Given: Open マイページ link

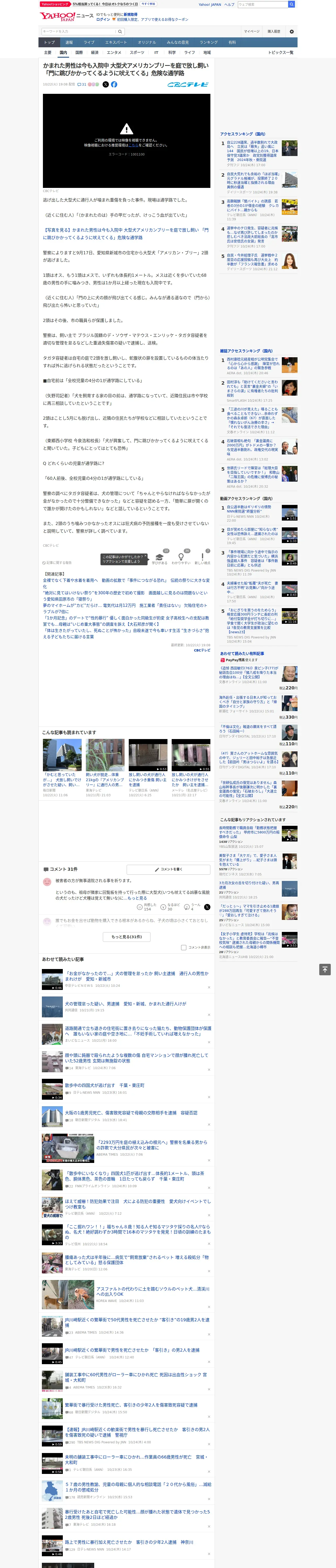Looking at the screenshot, I should click(x=252, y=31).
